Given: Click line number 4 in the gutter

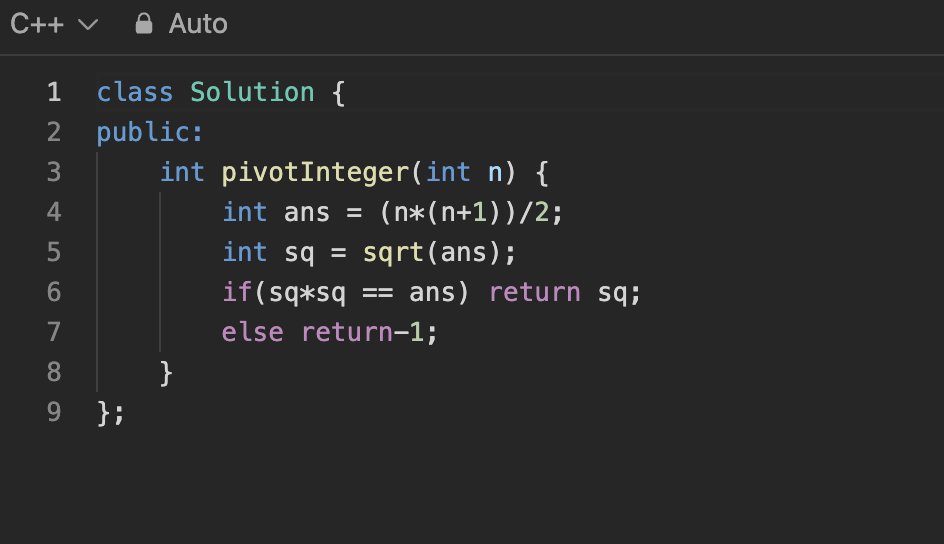Looking at the screenshot, I should (x=54, y=212).
